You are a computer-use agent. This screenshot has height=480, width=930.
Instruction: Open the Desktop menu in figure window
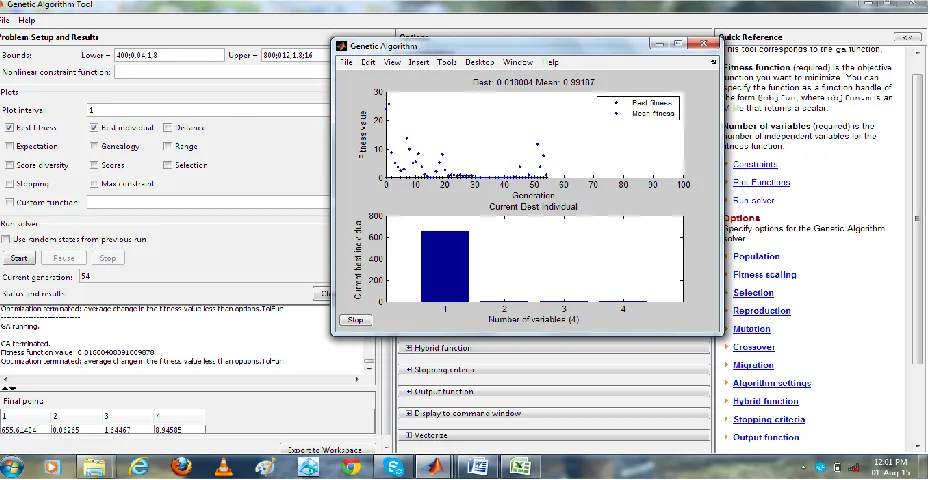(x=479, y=62)
